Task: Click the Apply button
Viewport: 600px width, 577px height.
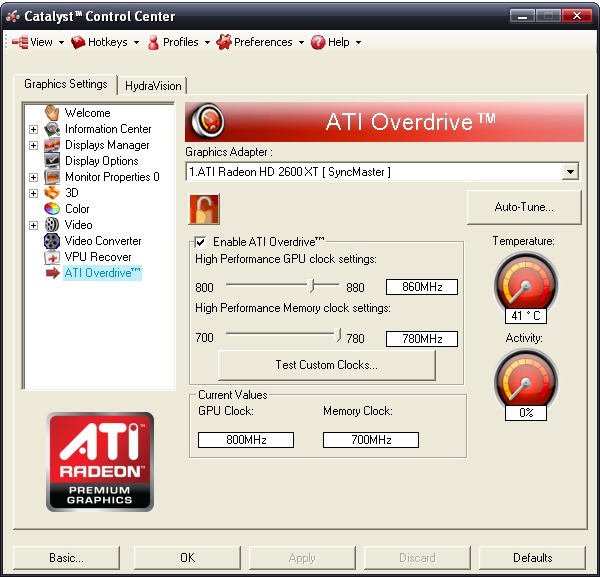Action: pos(302,557)
